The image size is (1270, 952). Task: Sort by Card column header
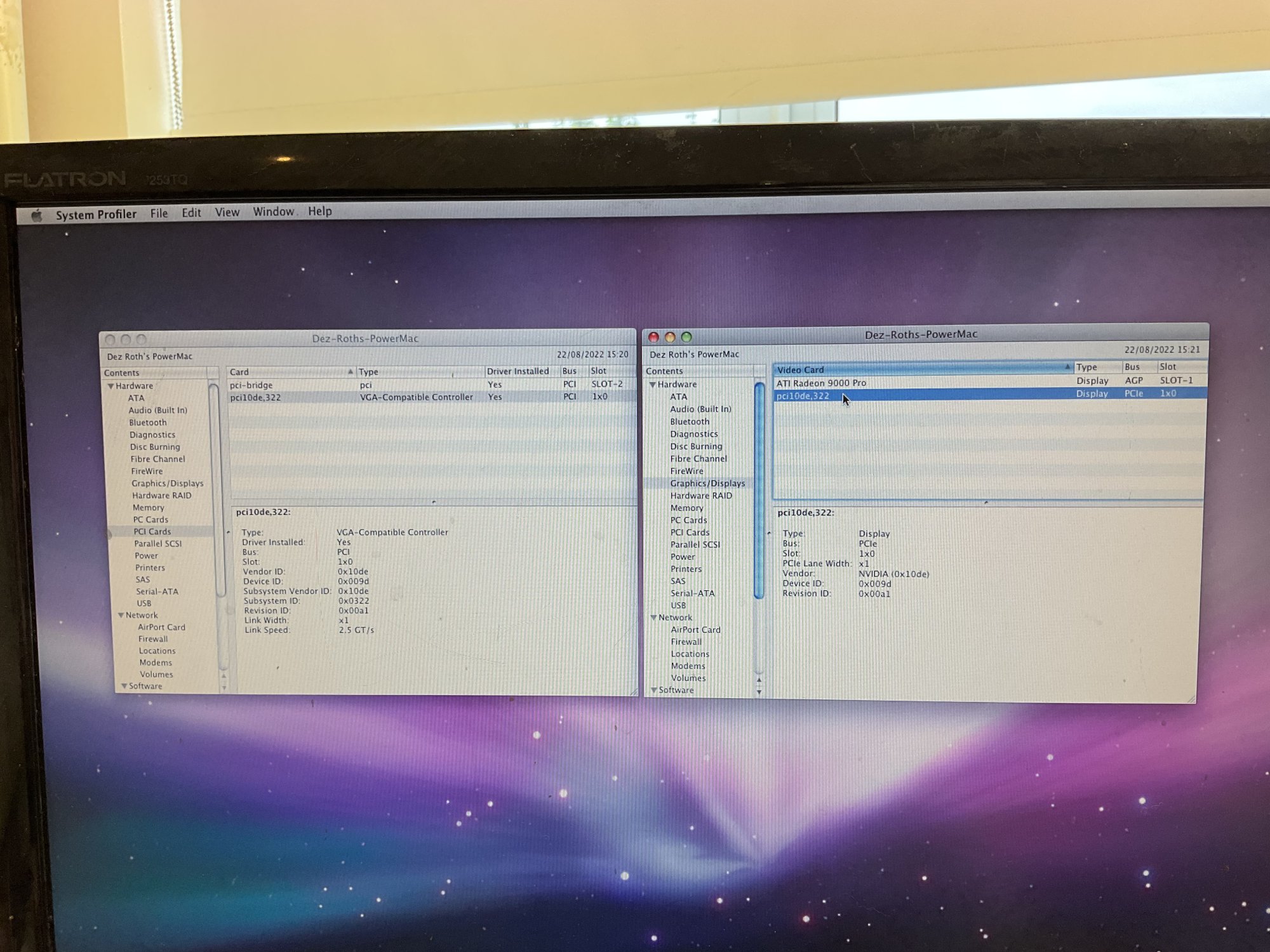291,372
